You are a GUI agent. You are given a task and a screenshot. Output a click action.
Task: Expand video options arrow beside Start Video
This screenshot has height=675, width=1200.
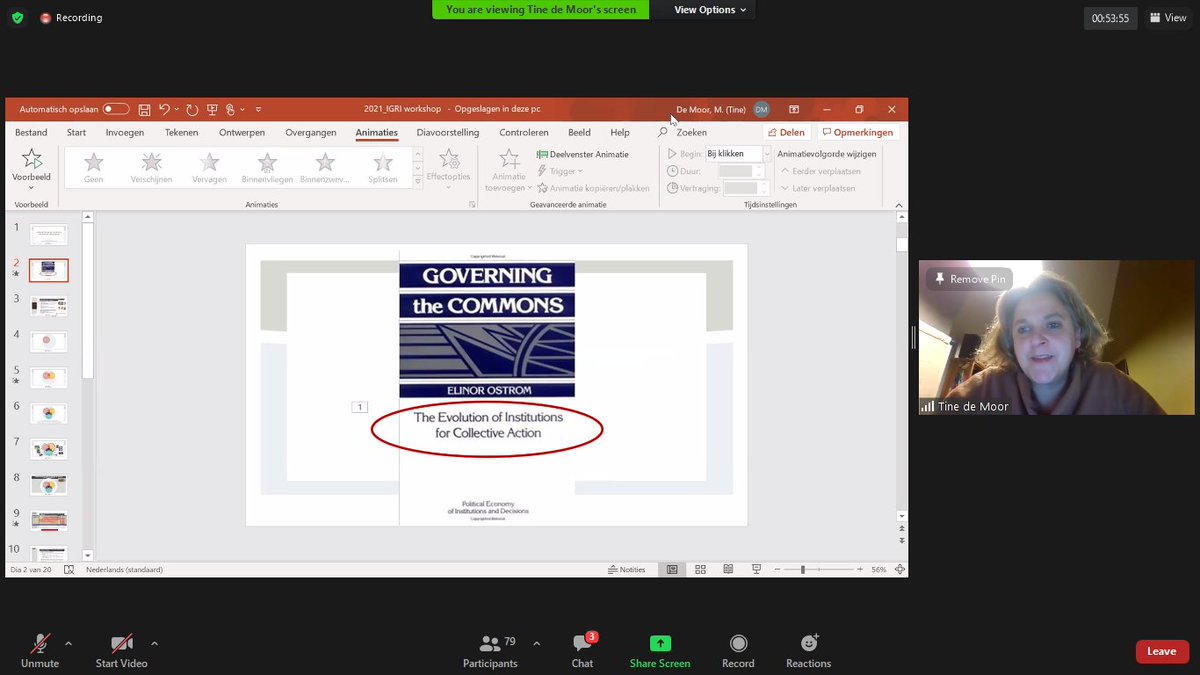pyautogui.click(x=154, y=643)
